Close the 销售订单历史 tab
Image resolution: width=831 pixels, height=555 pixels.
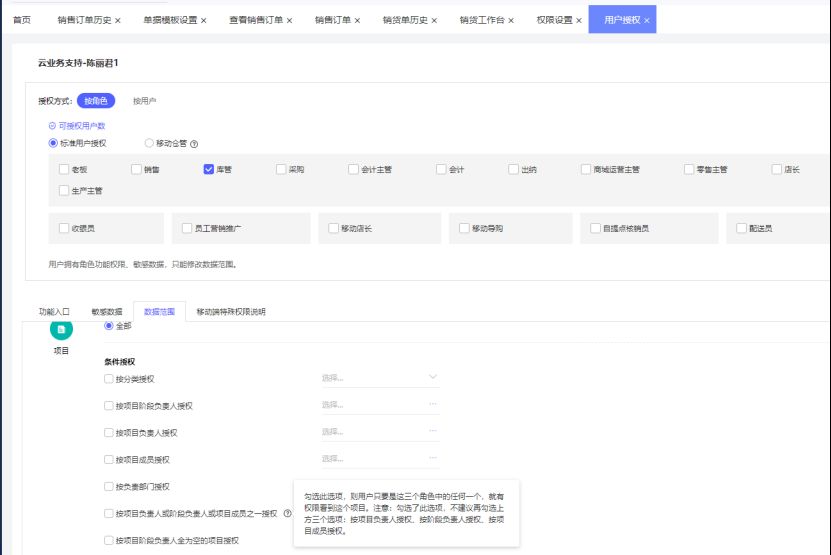pyautogui.click(x=118, y=20)
